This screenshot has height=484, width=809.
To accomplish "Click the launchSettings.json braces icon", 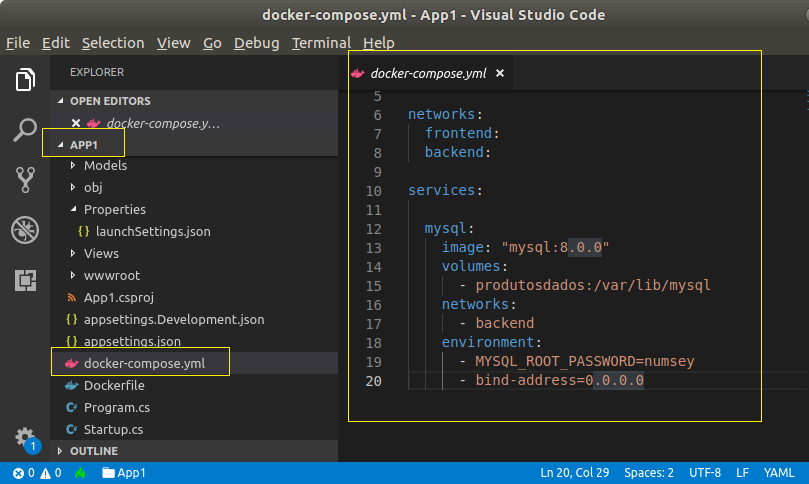I will tap(84, 231).
